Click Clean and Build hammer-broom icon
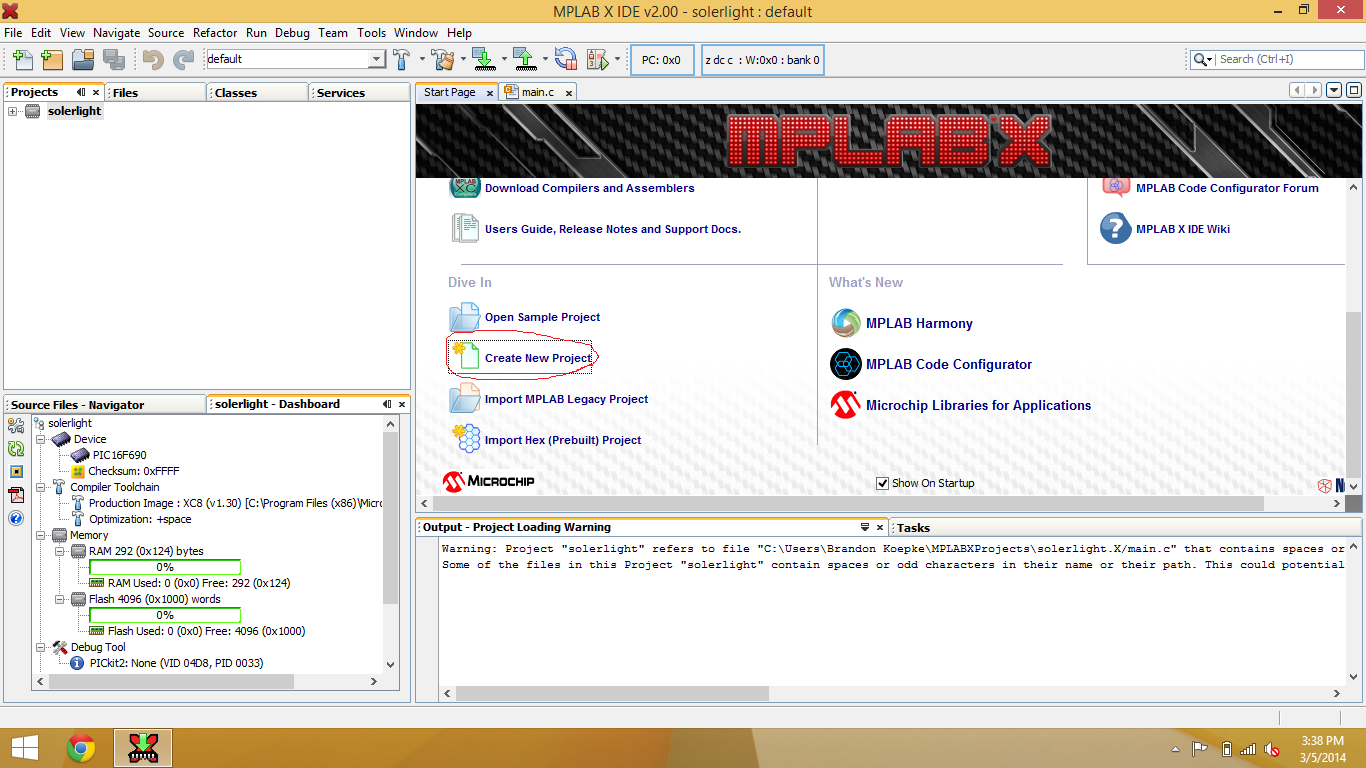The image size is (1366, 768). 442,59
